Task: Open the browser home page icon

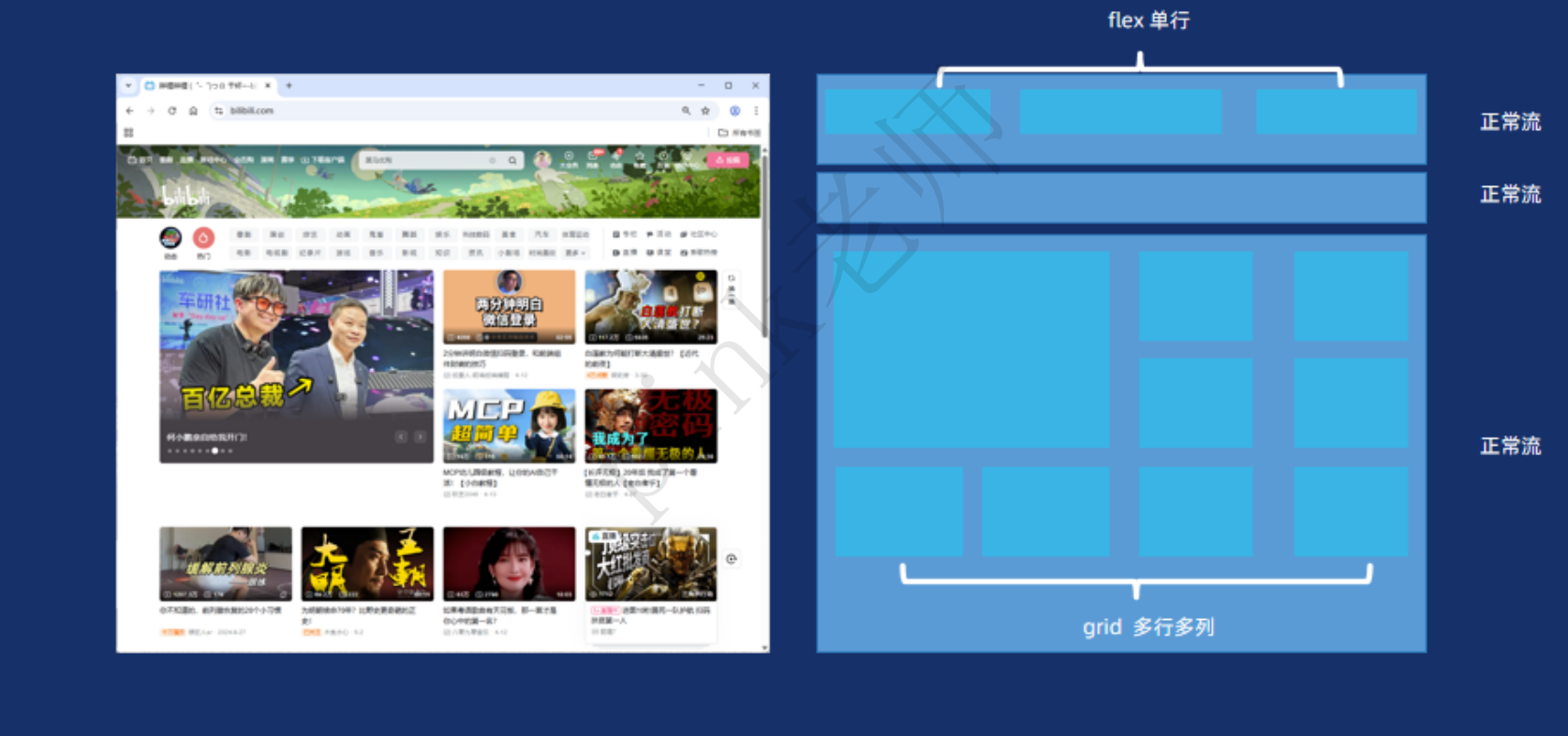Action: click(193, 110)
